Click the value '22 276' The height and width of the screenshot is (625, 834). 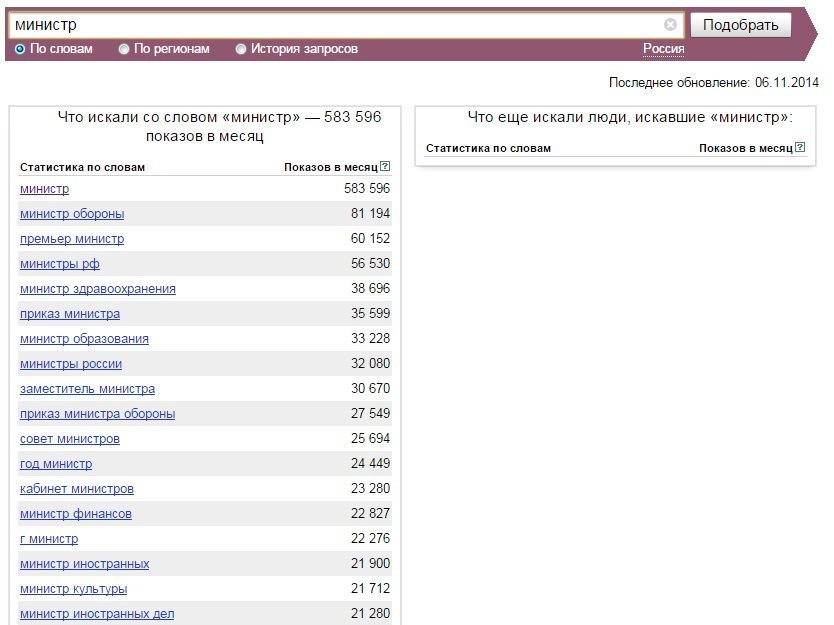[x=370, y=538]
